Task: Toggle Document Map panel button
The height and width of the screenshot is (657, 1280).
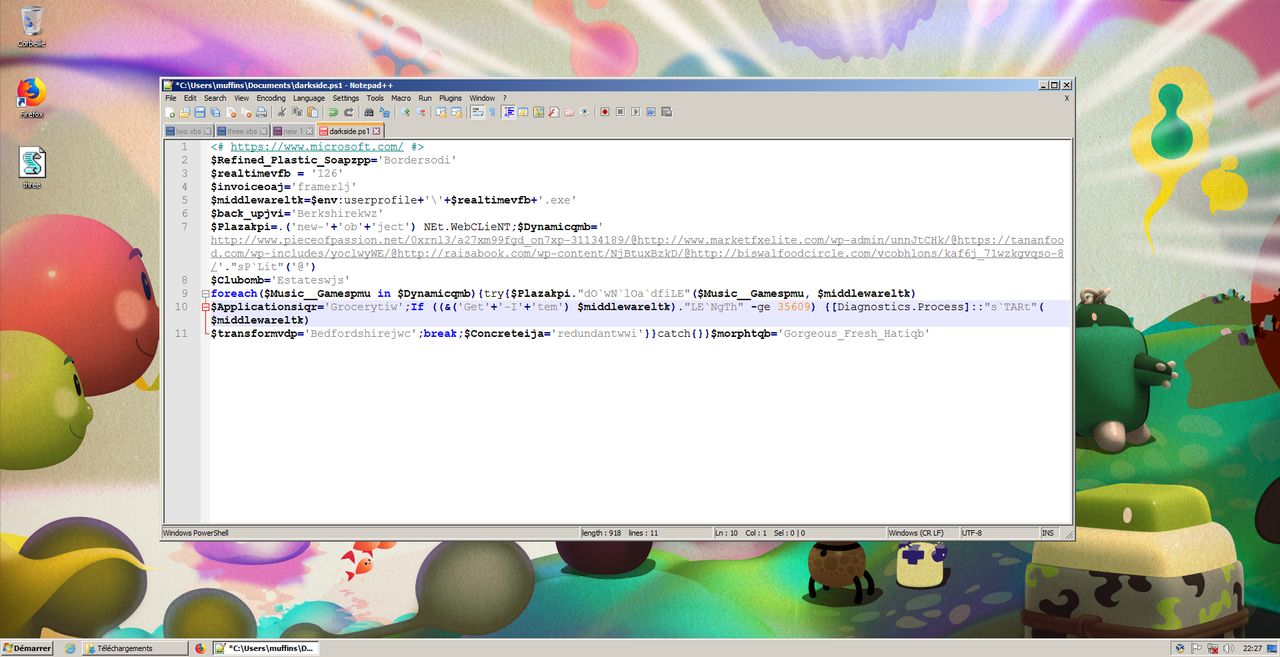Action: (x=538, y=112)
